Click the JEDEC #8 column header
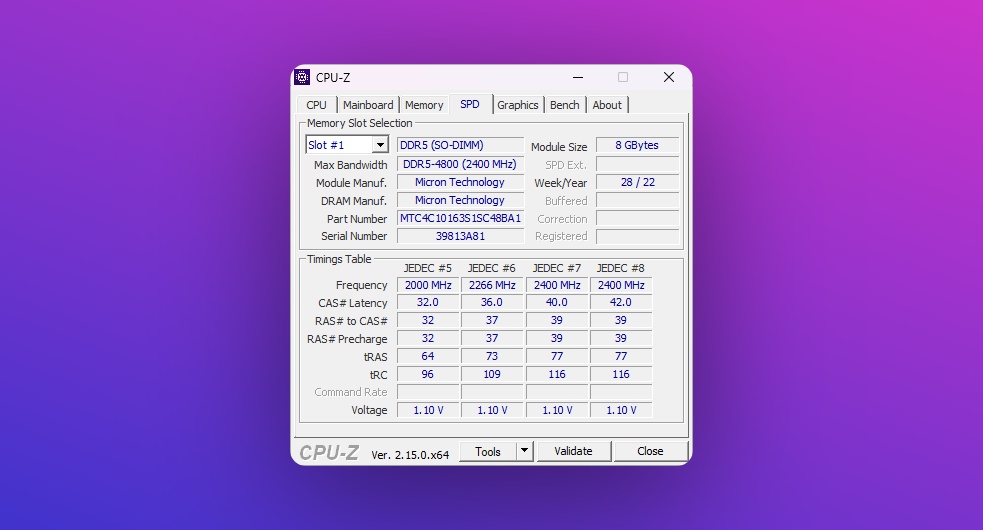Screen dimensions: 983x530 pos(621,268)
